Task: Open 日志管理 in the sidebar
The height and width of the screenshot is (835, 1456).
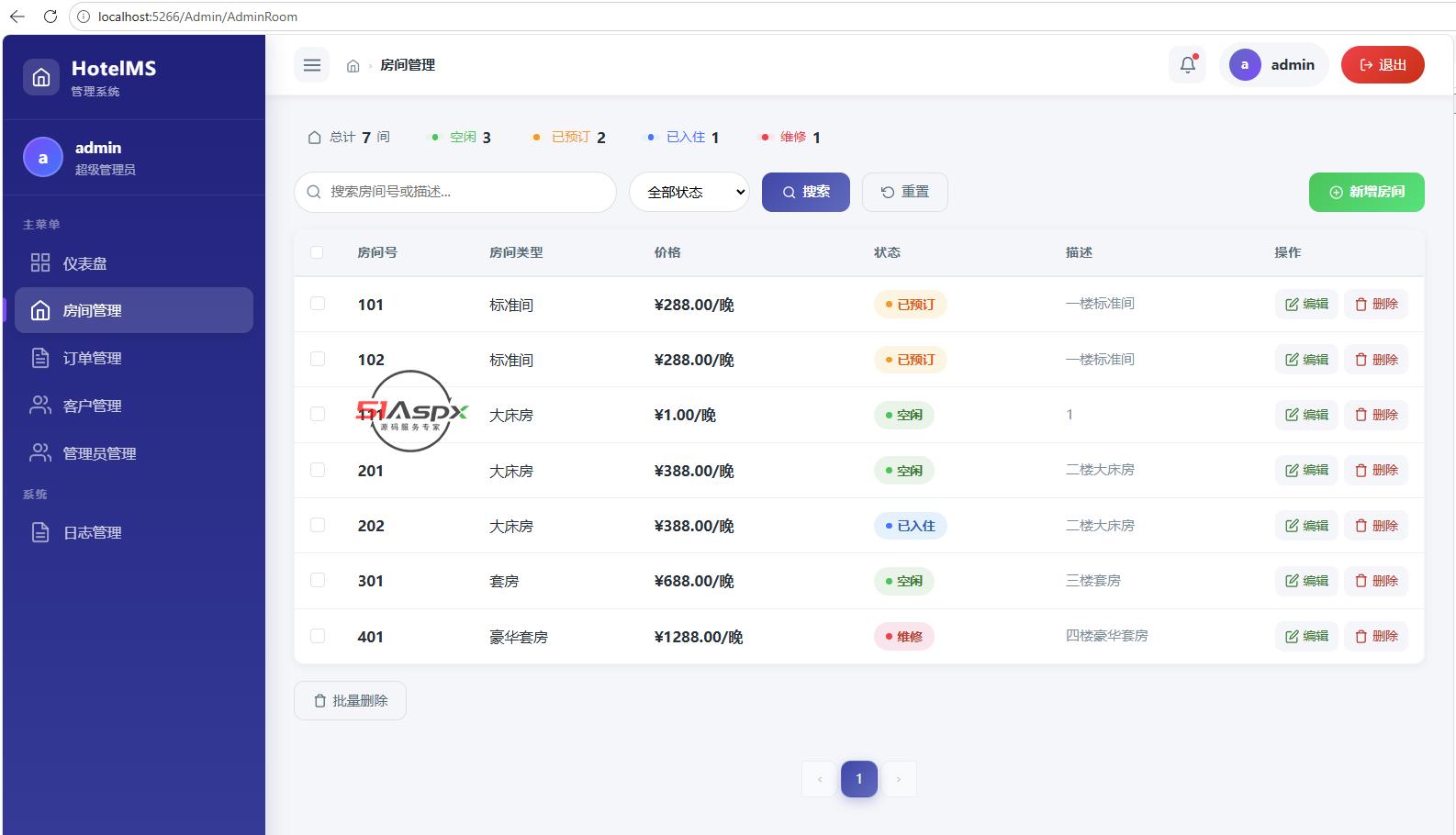Action: 134,532
